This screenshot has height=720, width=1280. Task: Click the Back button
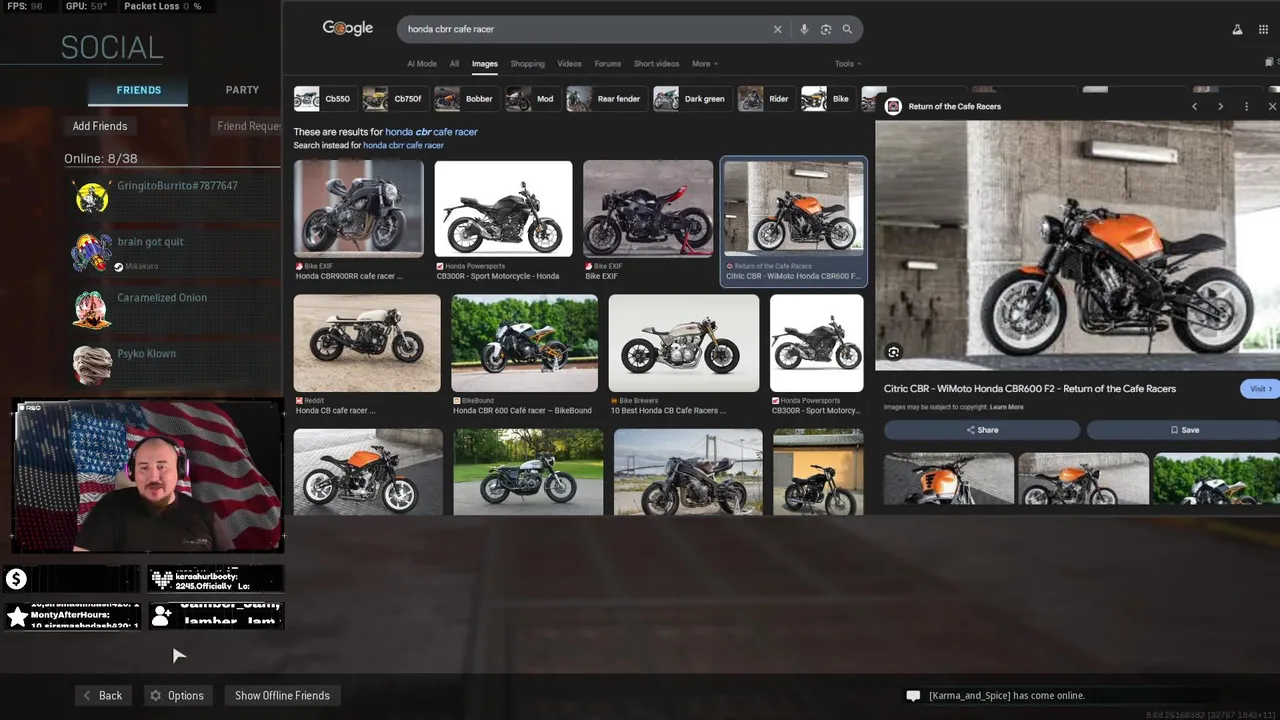(x=103, y=696)
